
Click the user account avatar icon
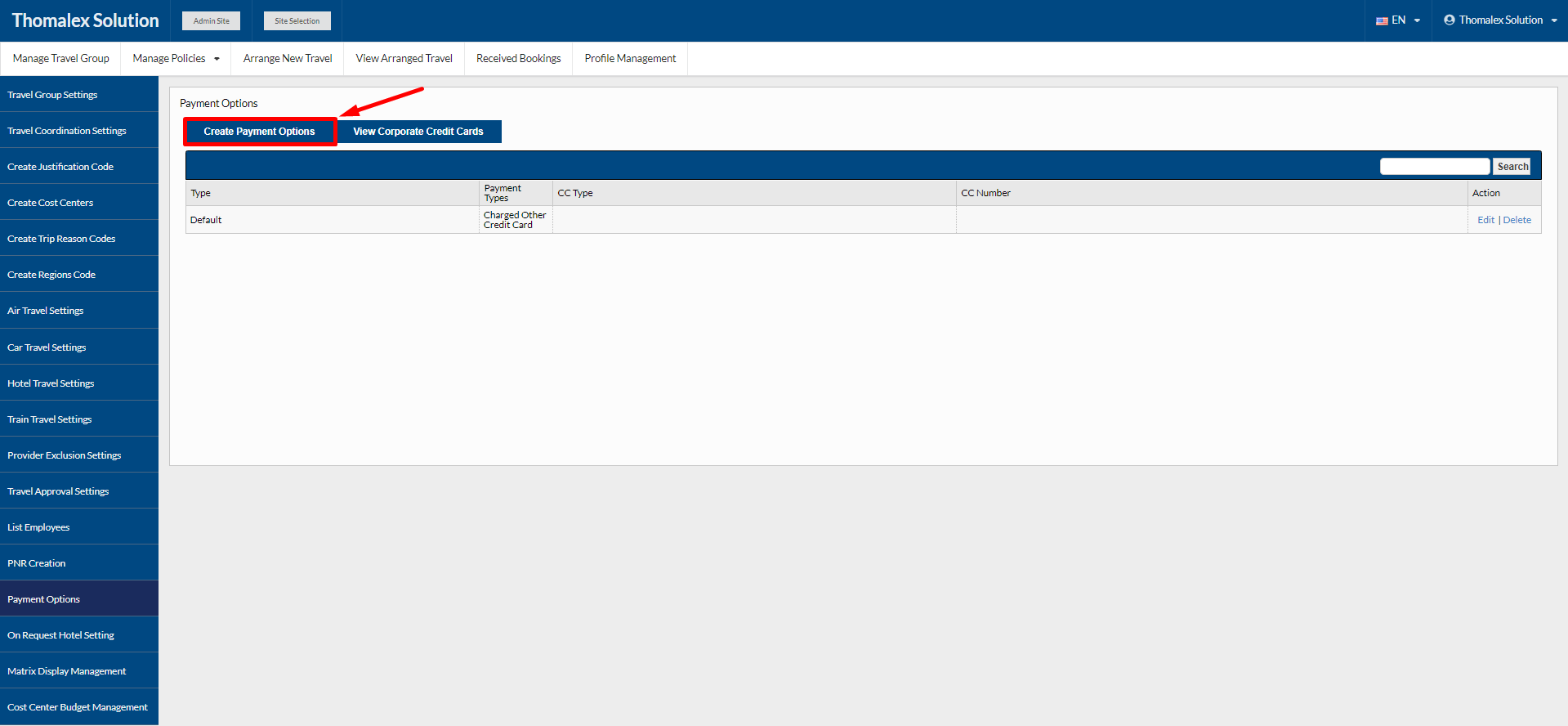[1450, 20]
